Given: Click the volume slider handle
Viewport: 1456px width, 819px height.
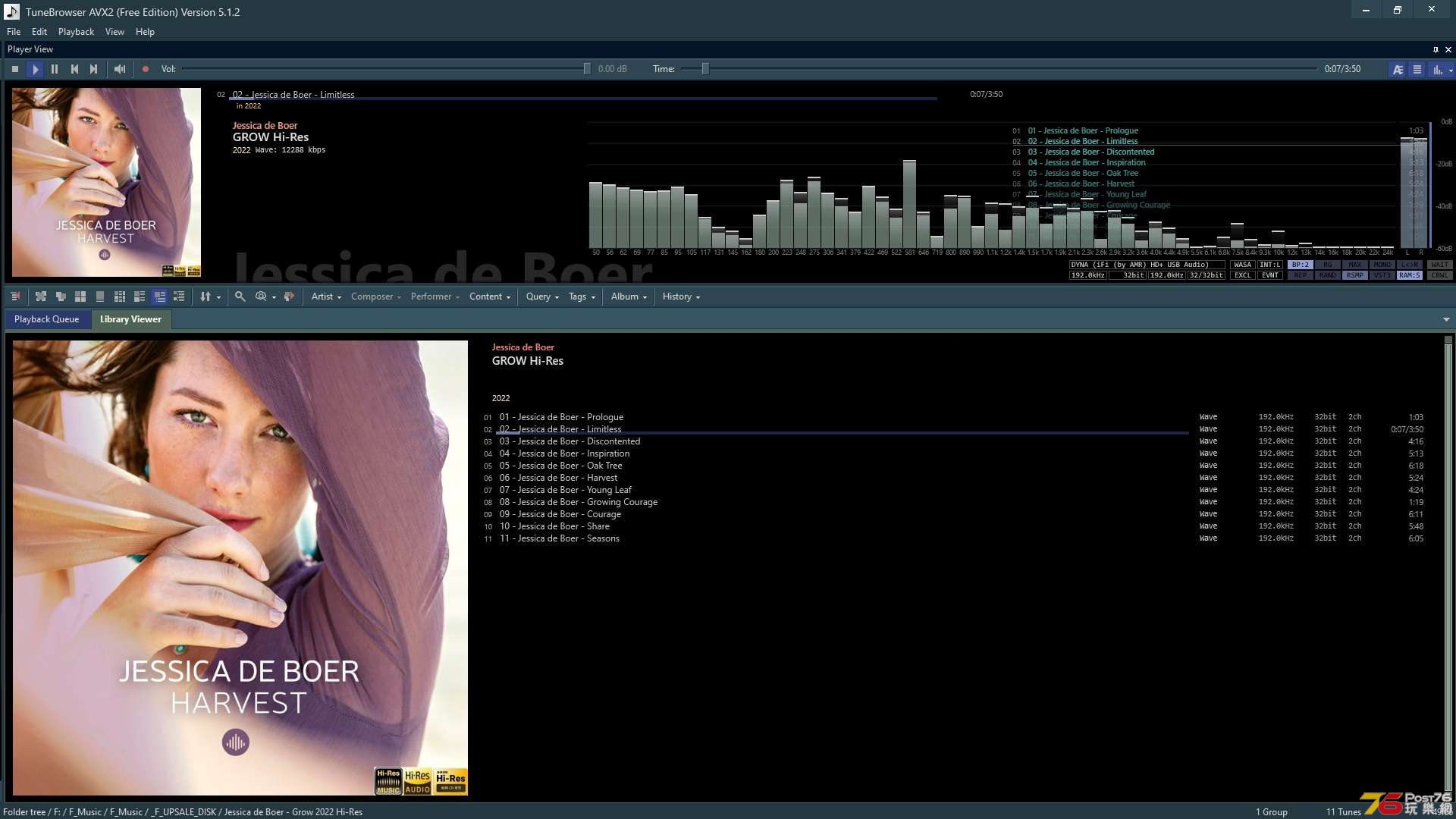Looking at the screenshot, I should pyautogui.click(x=587, y=69).
